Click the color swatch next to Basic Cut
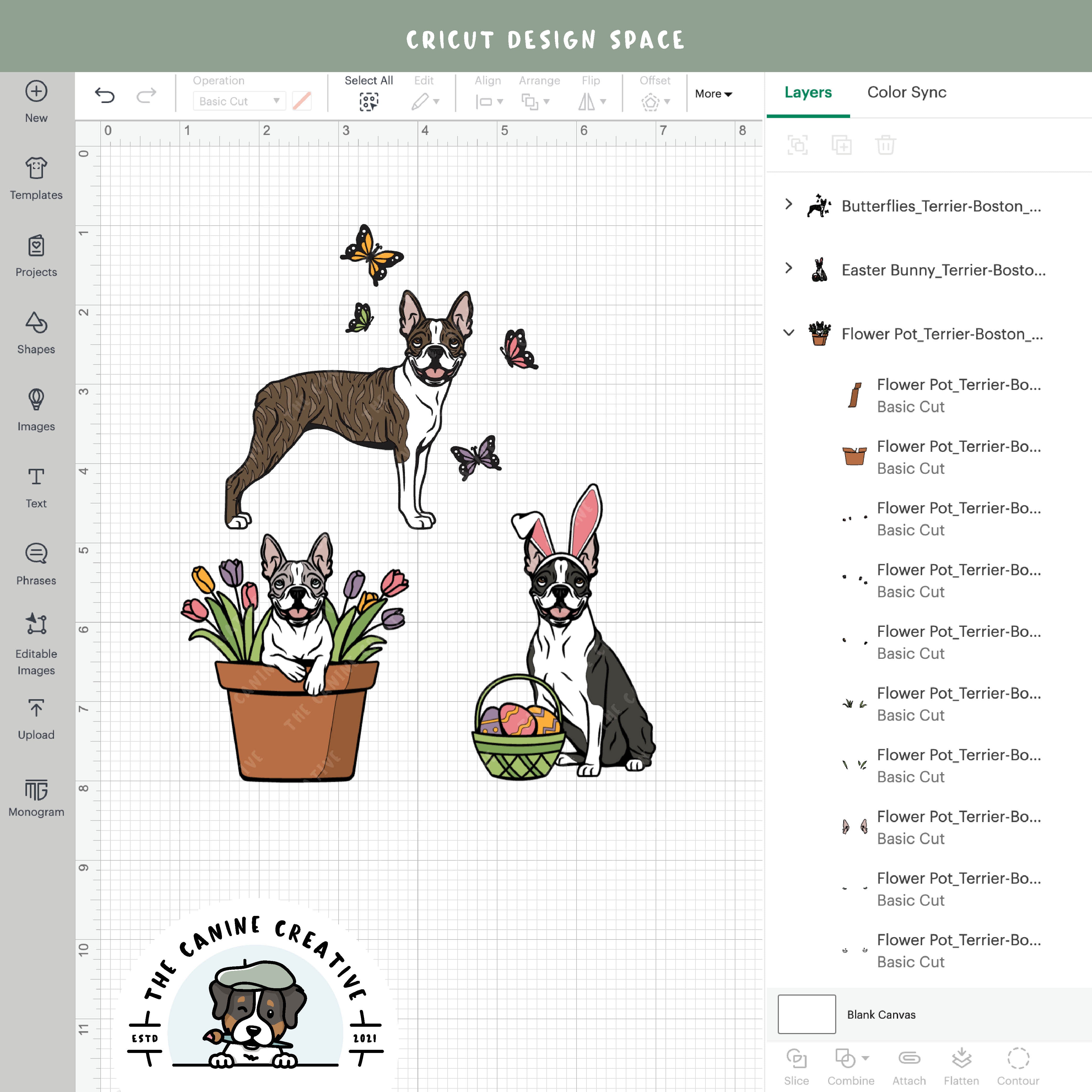1092x1092 pixels. [302, 101]
